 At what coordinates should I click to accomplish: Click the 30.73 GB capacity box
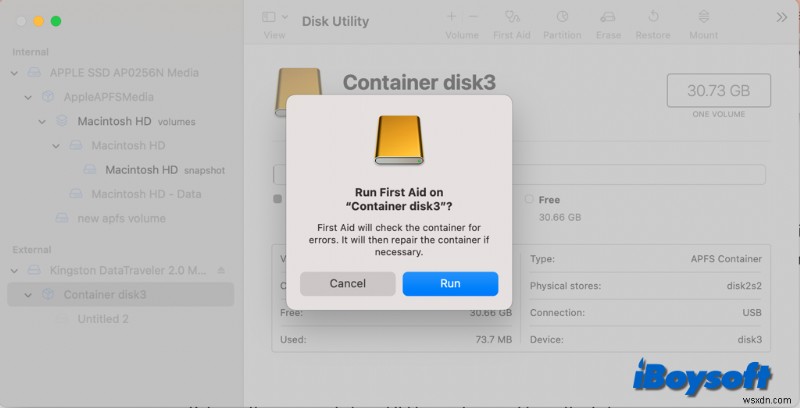click(718, 90)
